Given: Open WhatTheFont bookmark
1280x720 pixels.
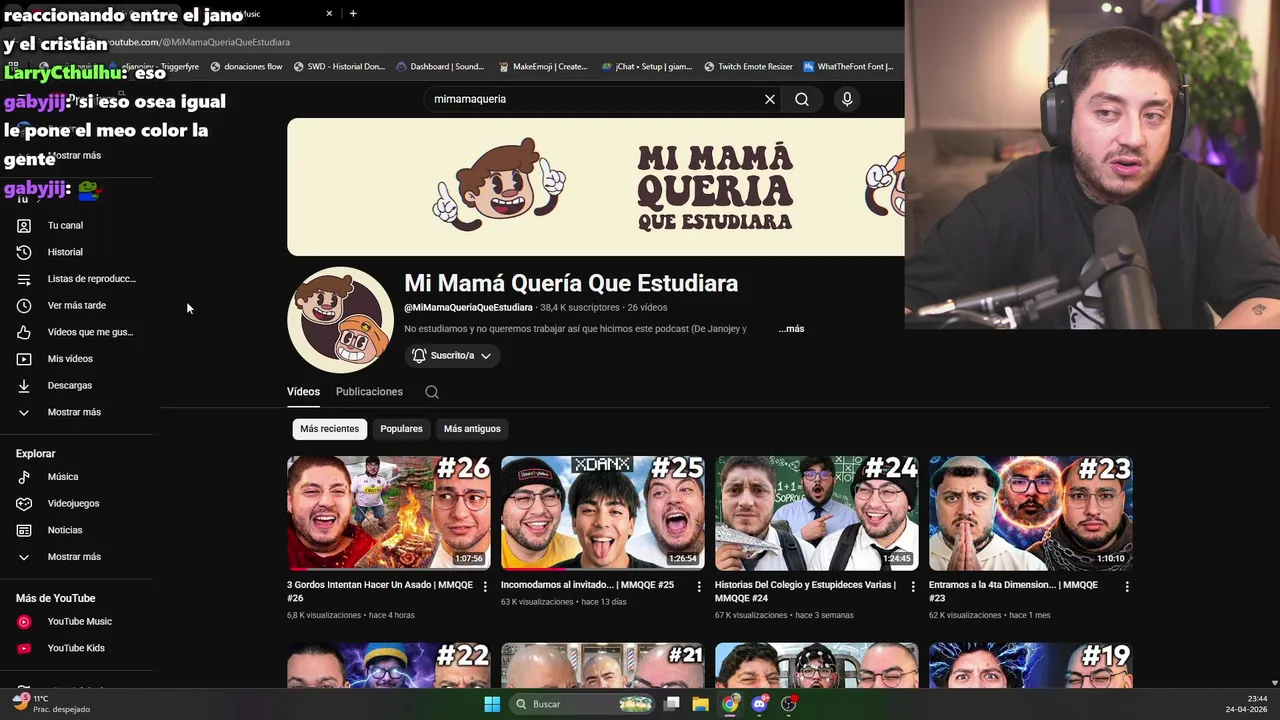Looking at the screenshot, I should (x=848, y=67).
